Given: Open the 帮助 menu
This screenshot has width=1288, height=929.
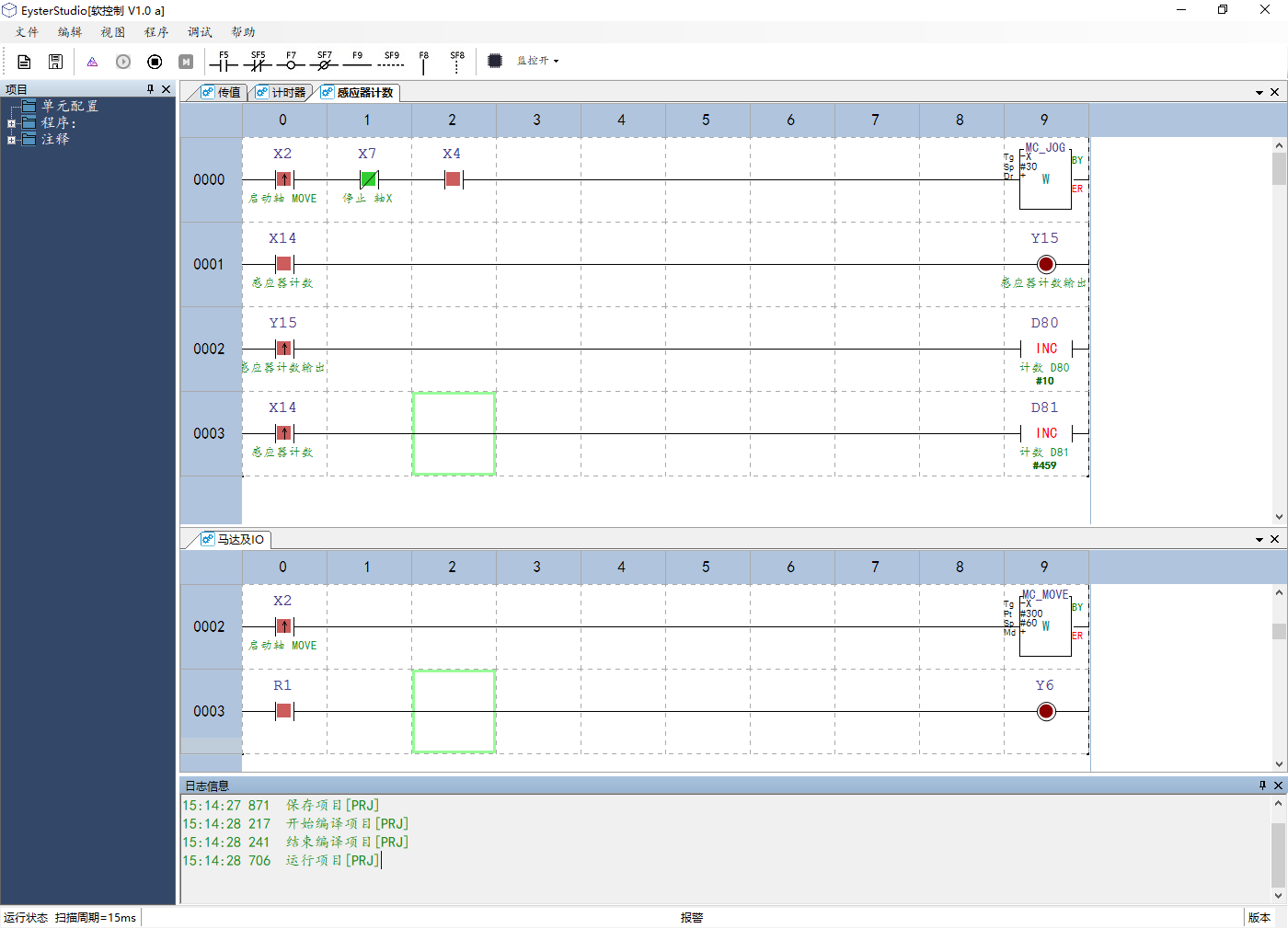Looking at the screenshot, I should (243, 32).
